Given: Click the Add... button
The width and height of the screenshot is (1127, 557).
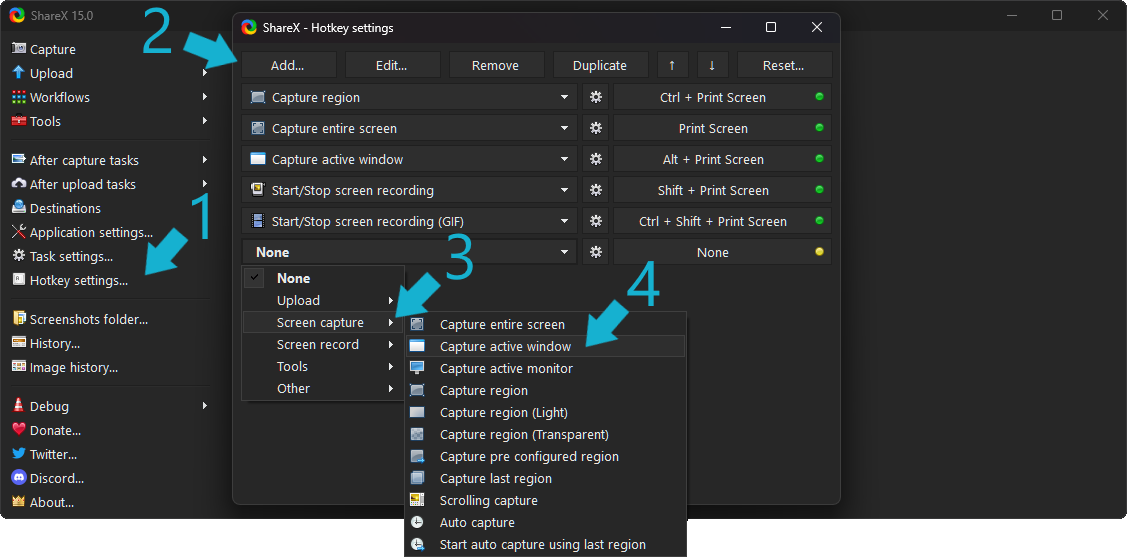Looking at the screenshot, I should (288, 65).
